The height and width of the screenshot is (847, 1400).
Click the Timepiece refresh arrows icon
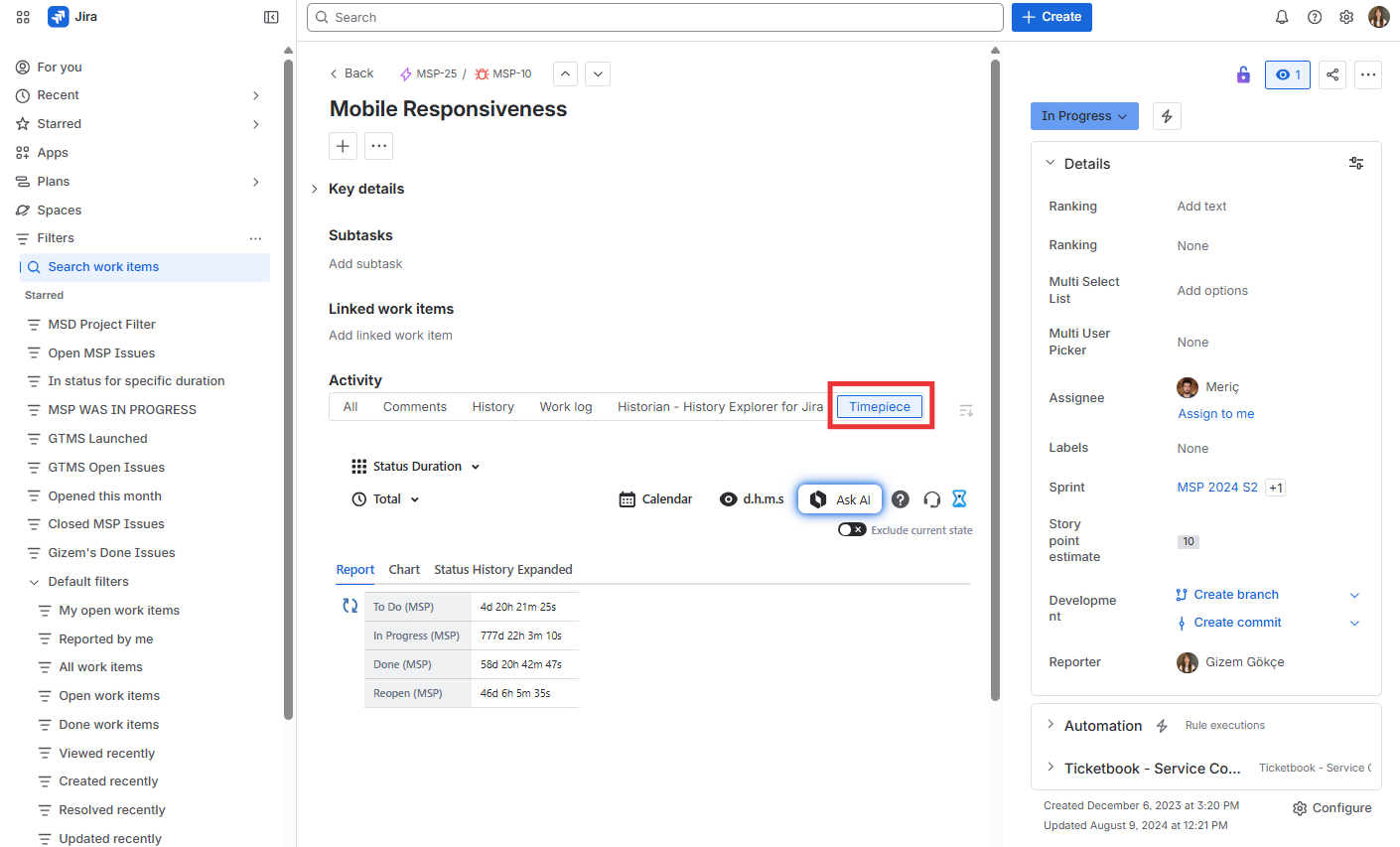[x=350, y=605]
